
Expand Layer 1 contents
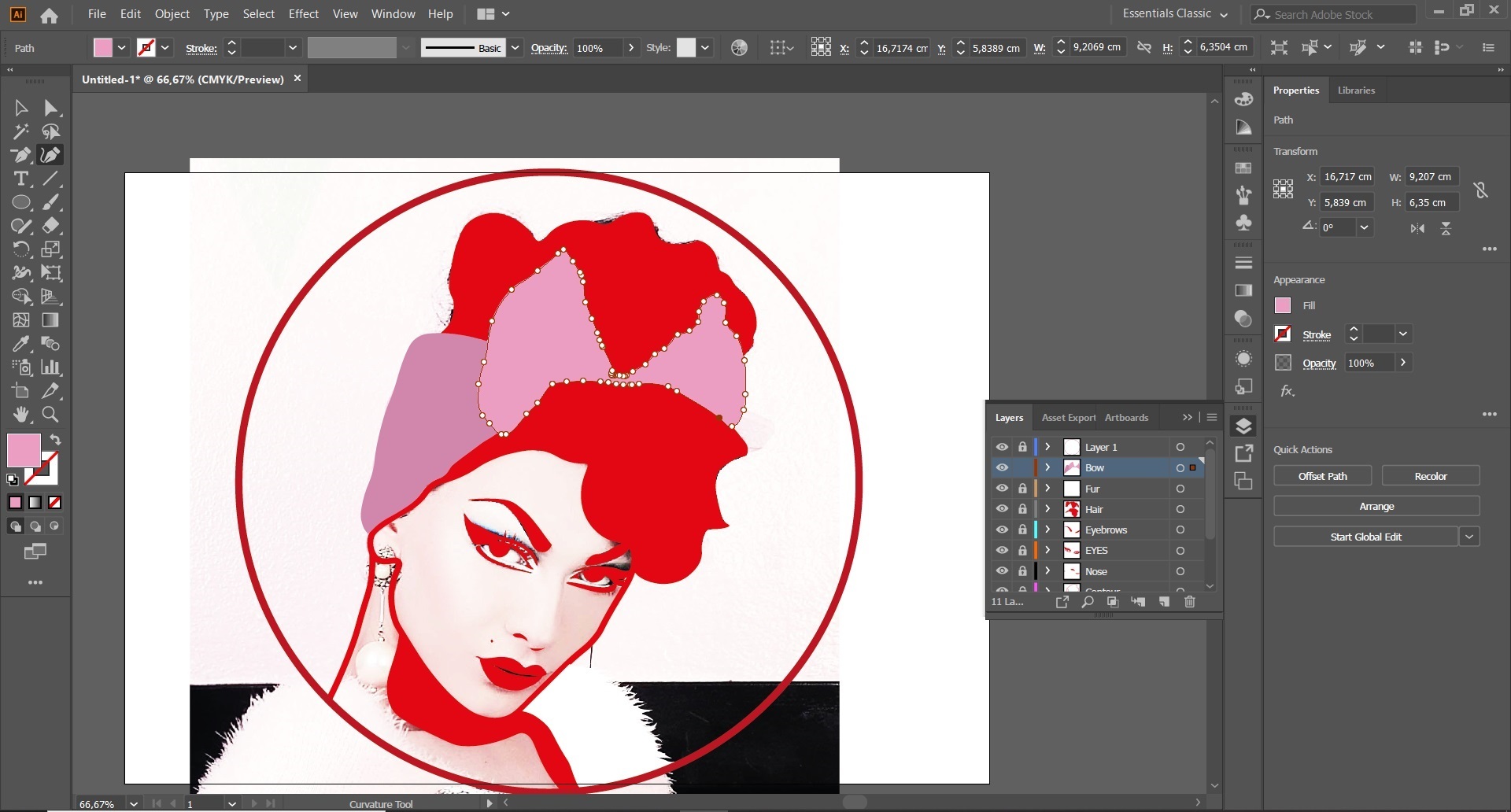[x=1047, y=447]
